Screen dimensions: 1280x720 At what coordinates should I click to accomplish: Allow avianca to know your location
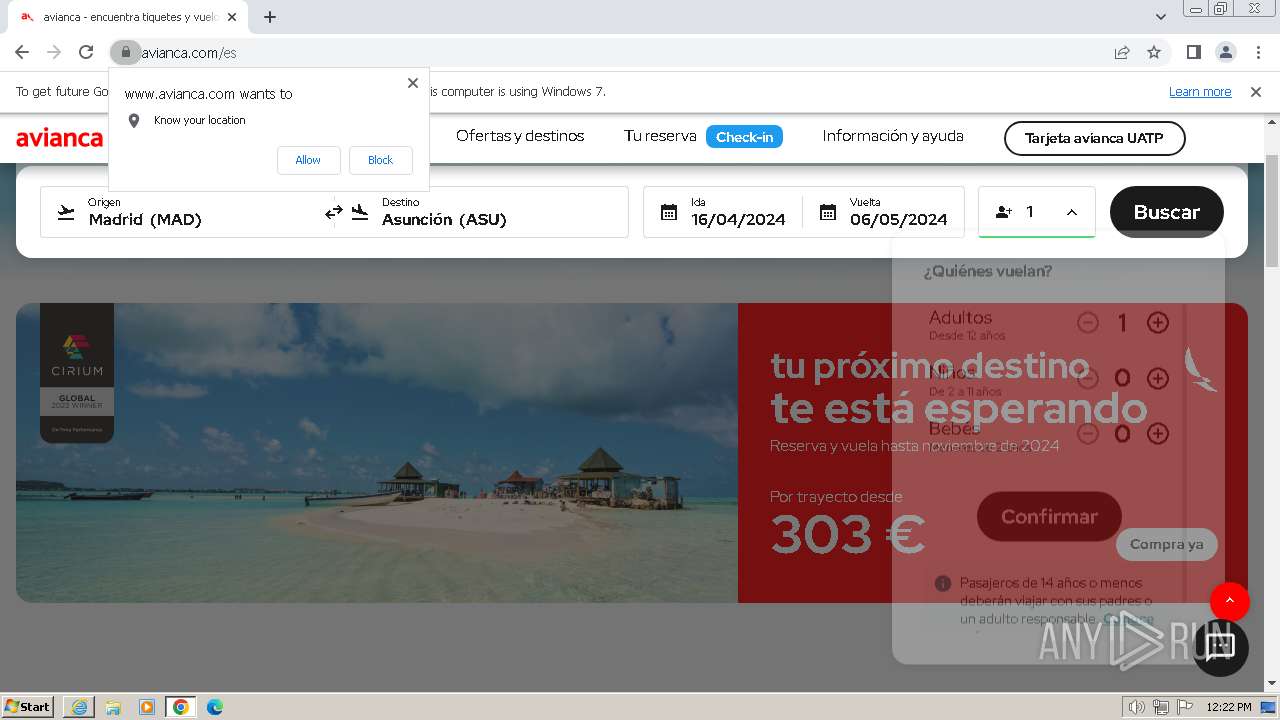point(308,160)
